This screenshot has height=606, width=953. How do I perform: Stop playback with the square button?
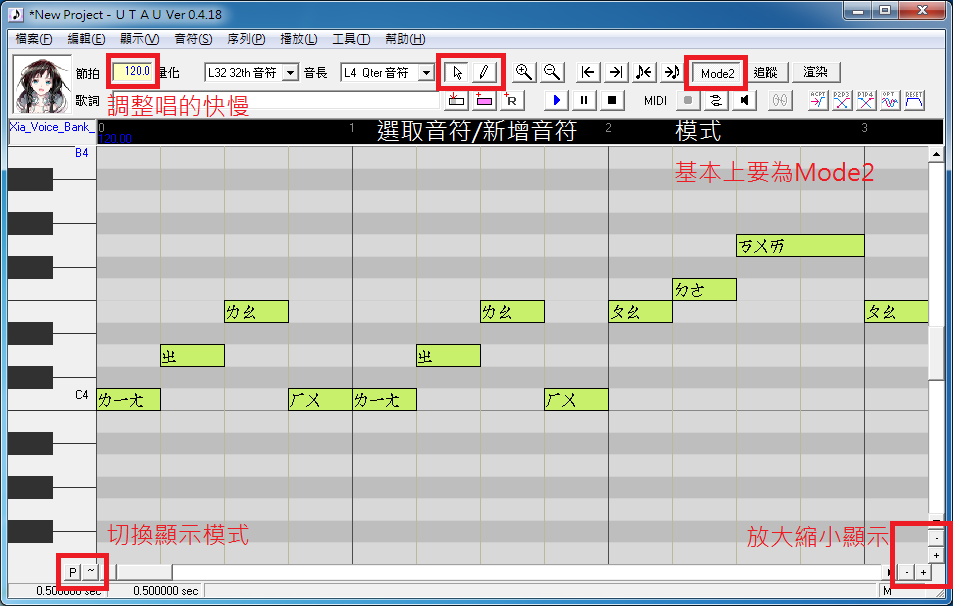(612, 100)
